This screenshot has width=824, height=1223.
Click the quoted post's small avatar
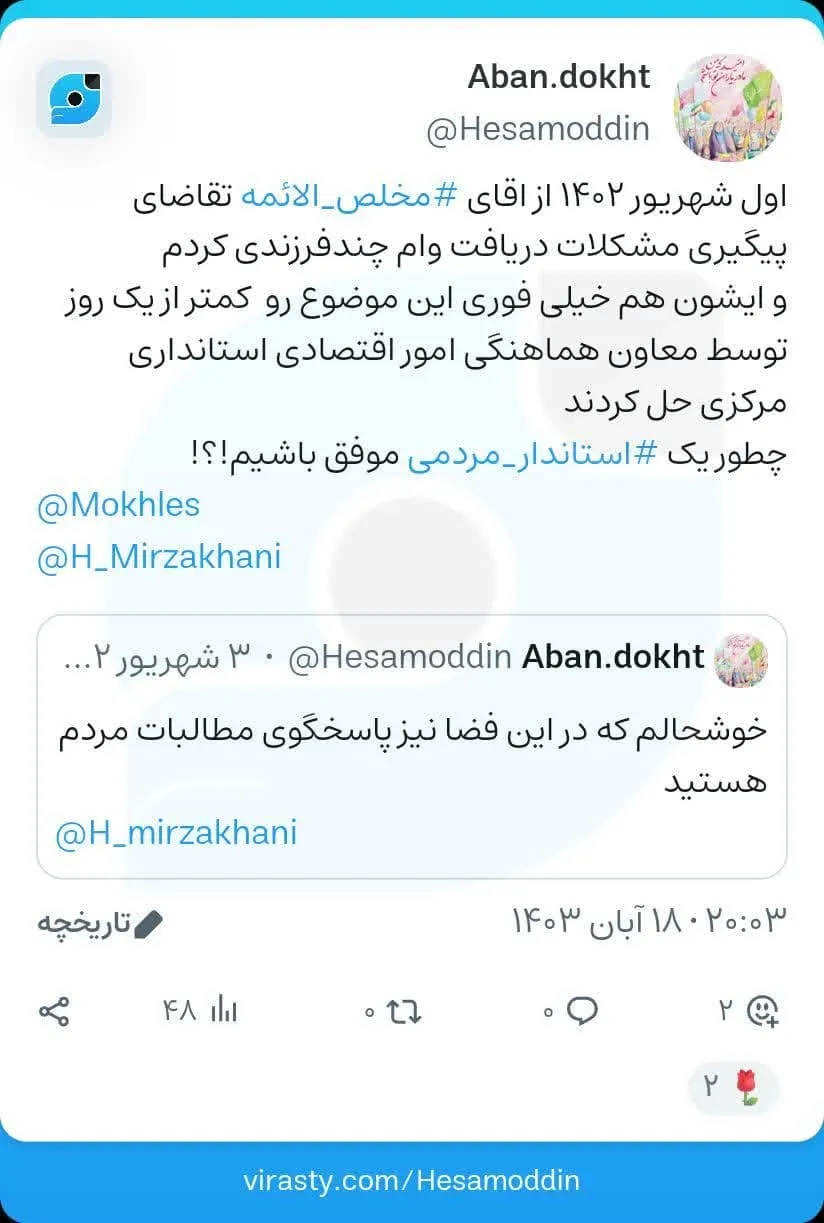tap(742, 659)
